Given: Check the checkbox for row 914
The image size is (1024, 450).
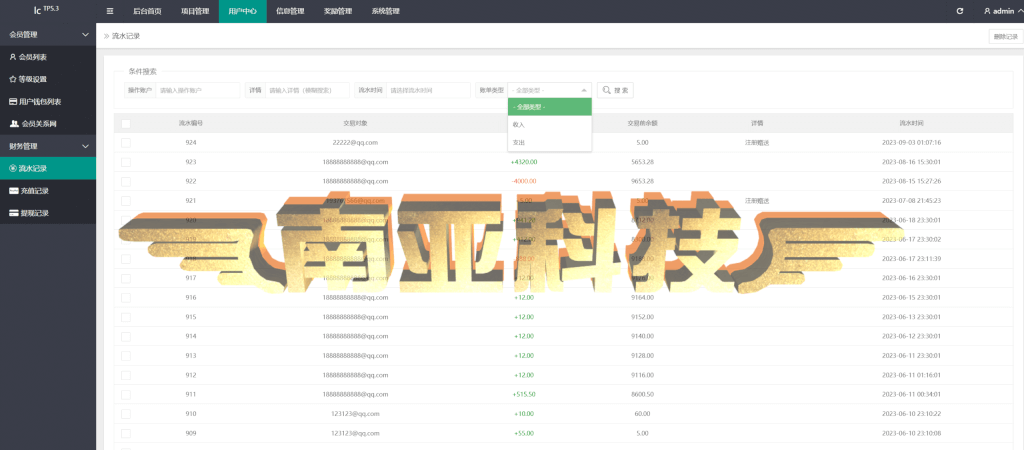Looking at the screenshot, I should point(126,336).
